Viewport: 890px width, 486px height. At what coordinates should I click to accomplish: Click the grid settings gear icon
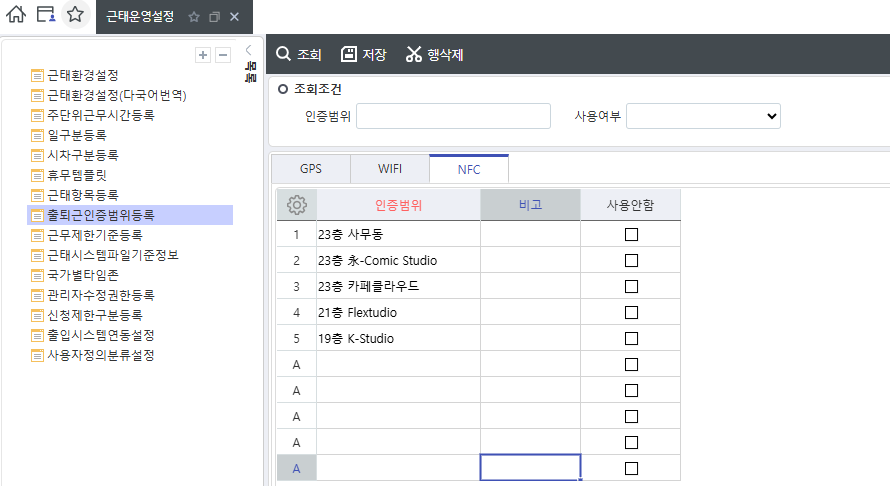[296, 205]
